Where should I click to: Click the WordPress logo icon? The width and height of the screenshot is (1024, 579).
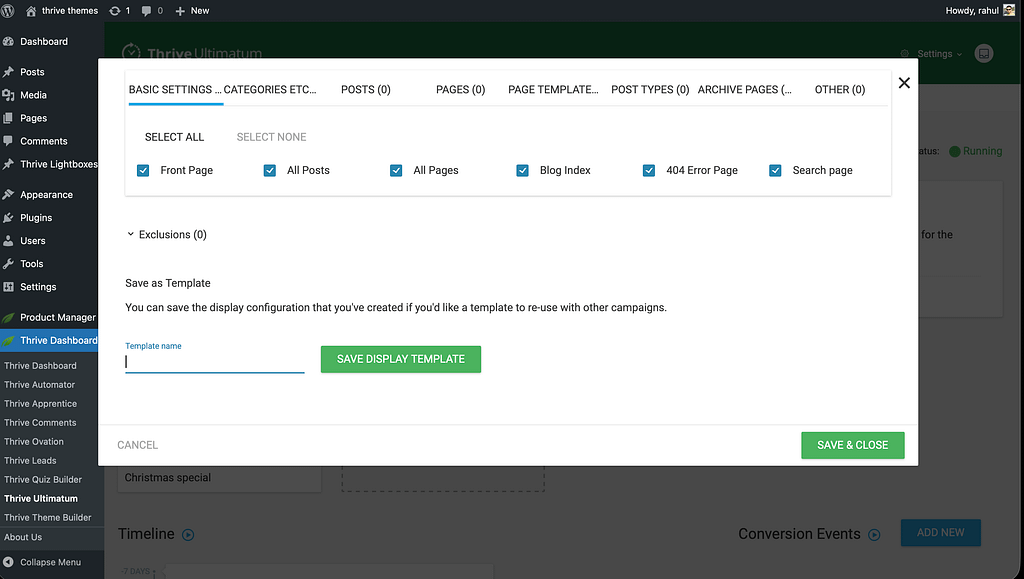(9, 10)
